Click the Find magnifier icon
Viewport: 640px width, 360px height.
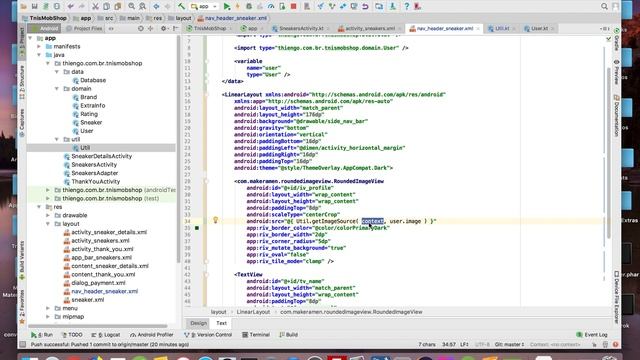pyautogui.click(x=131, y=7)
